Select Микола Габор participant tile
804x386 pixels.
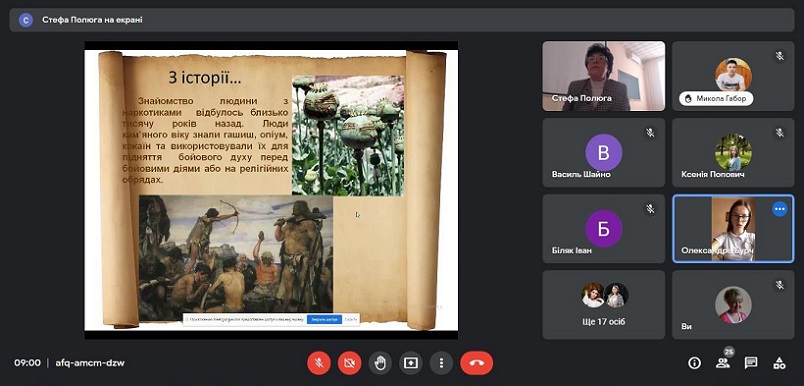click(x=733, y=76)
